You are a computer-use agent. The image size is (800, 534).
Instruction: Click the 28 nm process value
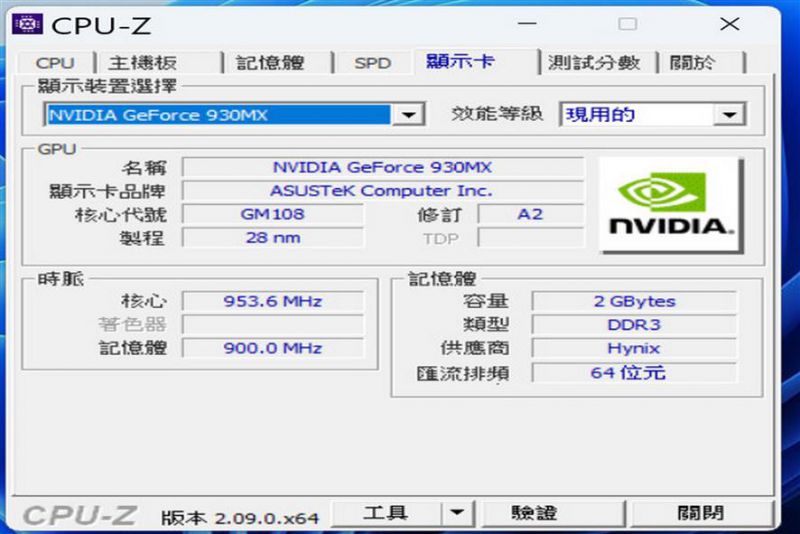point(272,238)
